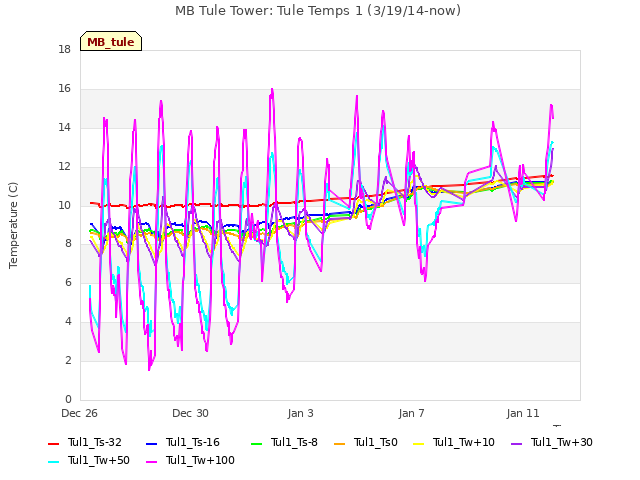The height and width of the screenshot is (480, 640).
Task: Click the 4 y-axis tick label
Action: 68,322
